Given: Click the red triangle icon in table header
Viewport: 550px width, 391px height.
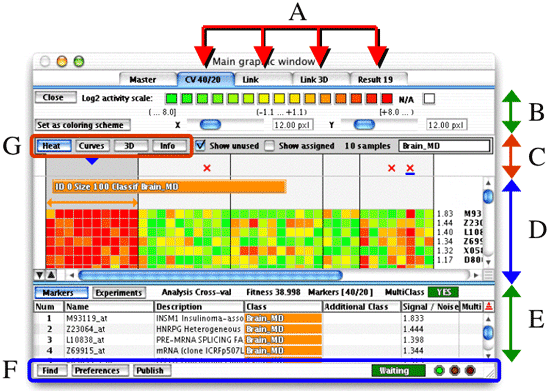Looking at the screenshot, I should pos(489,306).
